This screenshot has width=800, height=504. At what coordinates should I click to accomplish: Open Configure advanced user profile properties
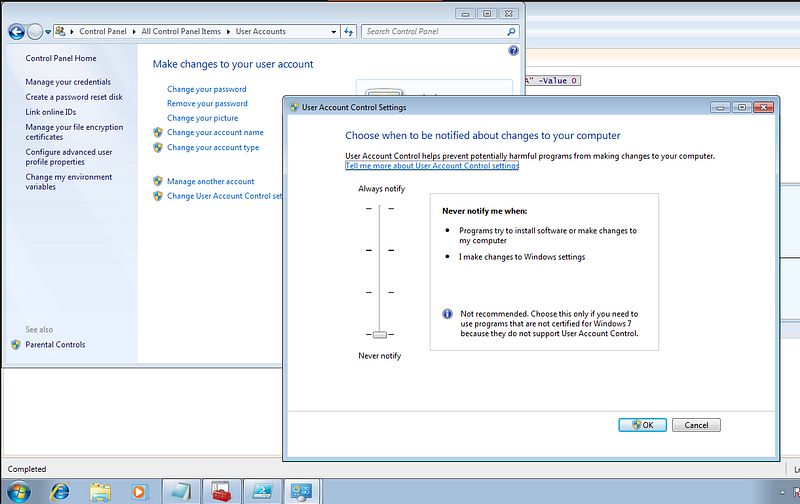(69, 157)
